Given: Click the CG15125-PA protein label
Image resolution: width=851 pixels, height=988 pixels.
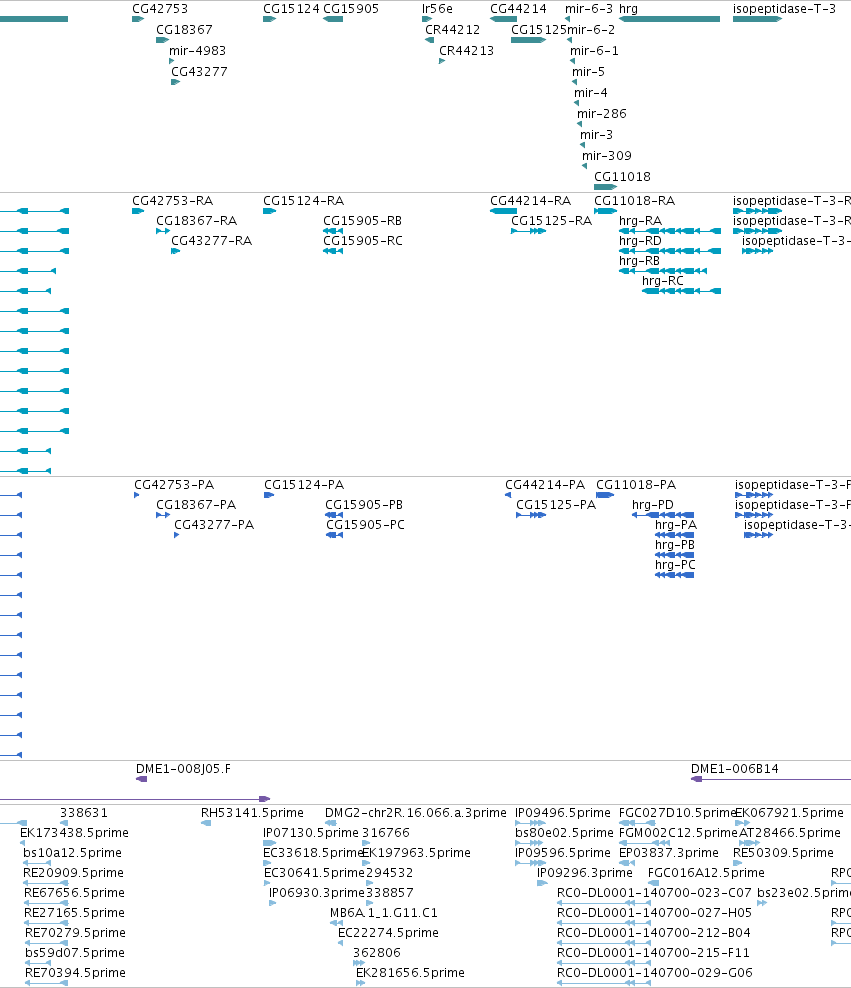Looking at the screenshot, I should pyautogui.click(x=556, y=505).
